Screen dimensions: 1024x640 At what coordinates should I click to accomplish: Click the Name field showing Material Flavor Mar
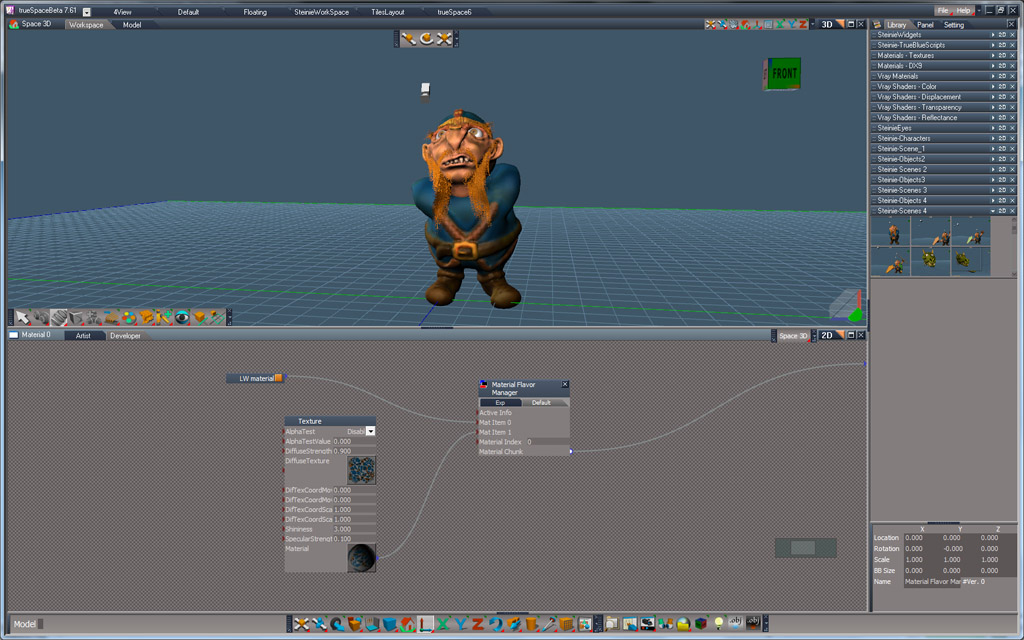pyautogui.click(x=932, y=581)
